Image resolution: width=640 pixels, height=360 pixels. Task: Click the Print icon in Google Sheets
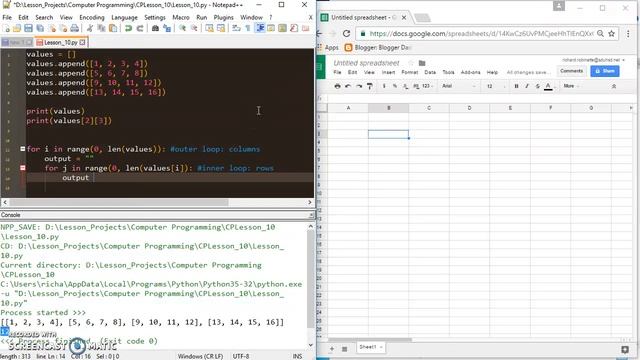click(337, 86)
